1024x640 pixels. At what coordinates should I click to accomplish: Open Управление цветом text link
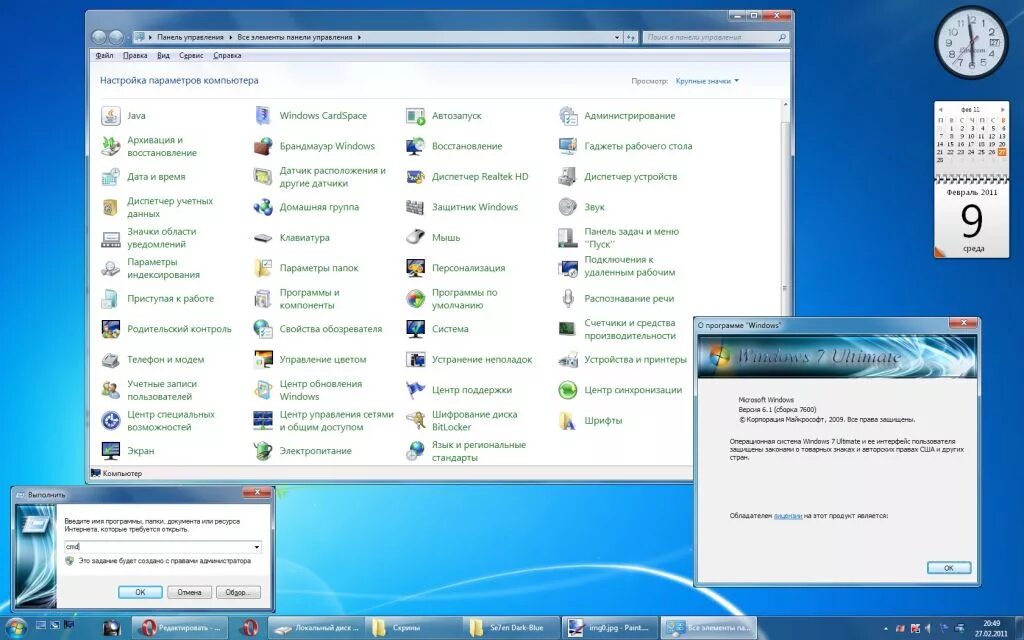point(323,359)
